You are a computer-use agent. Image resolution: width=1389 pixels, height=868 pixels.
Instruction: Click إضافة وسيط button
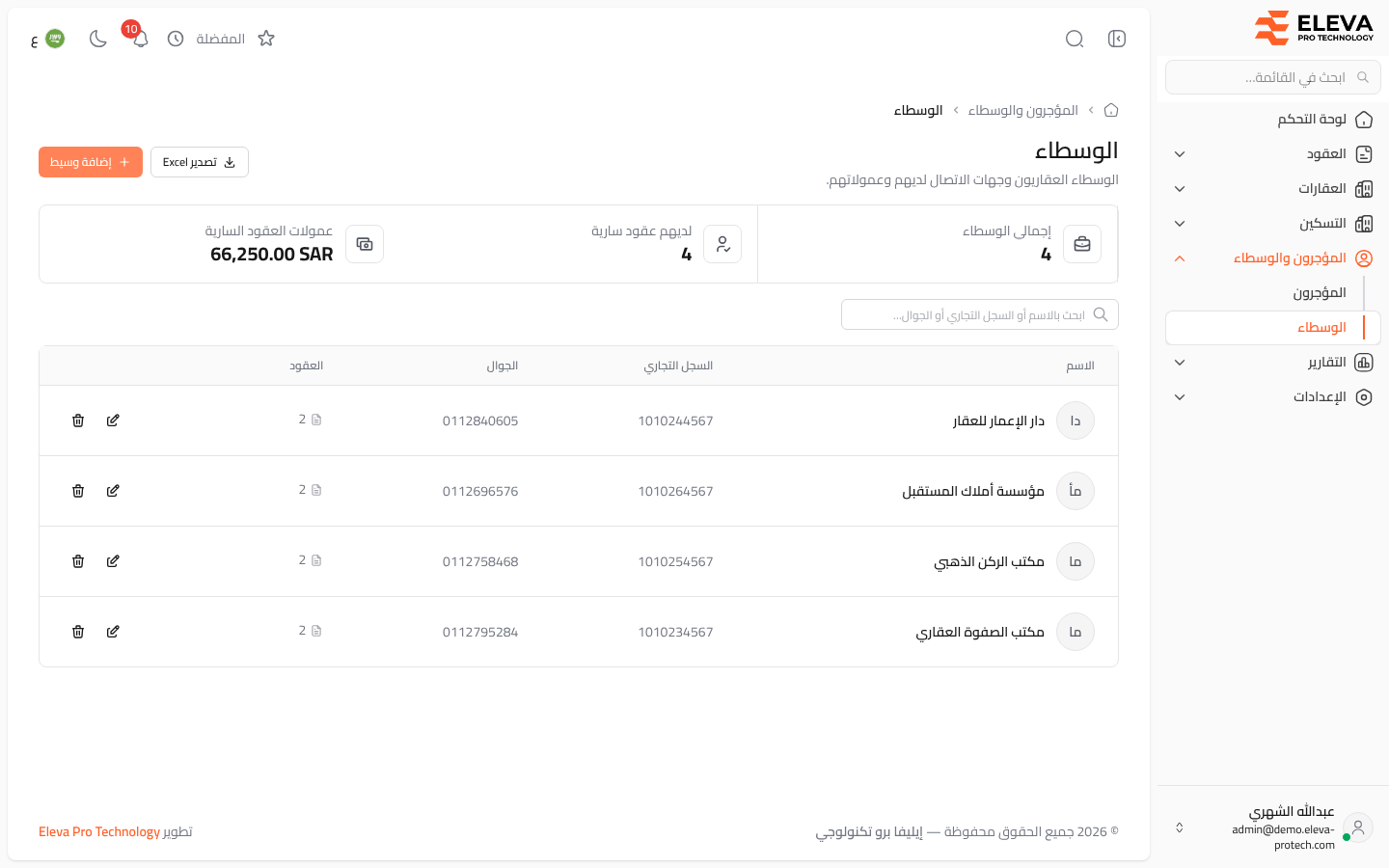coord(91,162)
